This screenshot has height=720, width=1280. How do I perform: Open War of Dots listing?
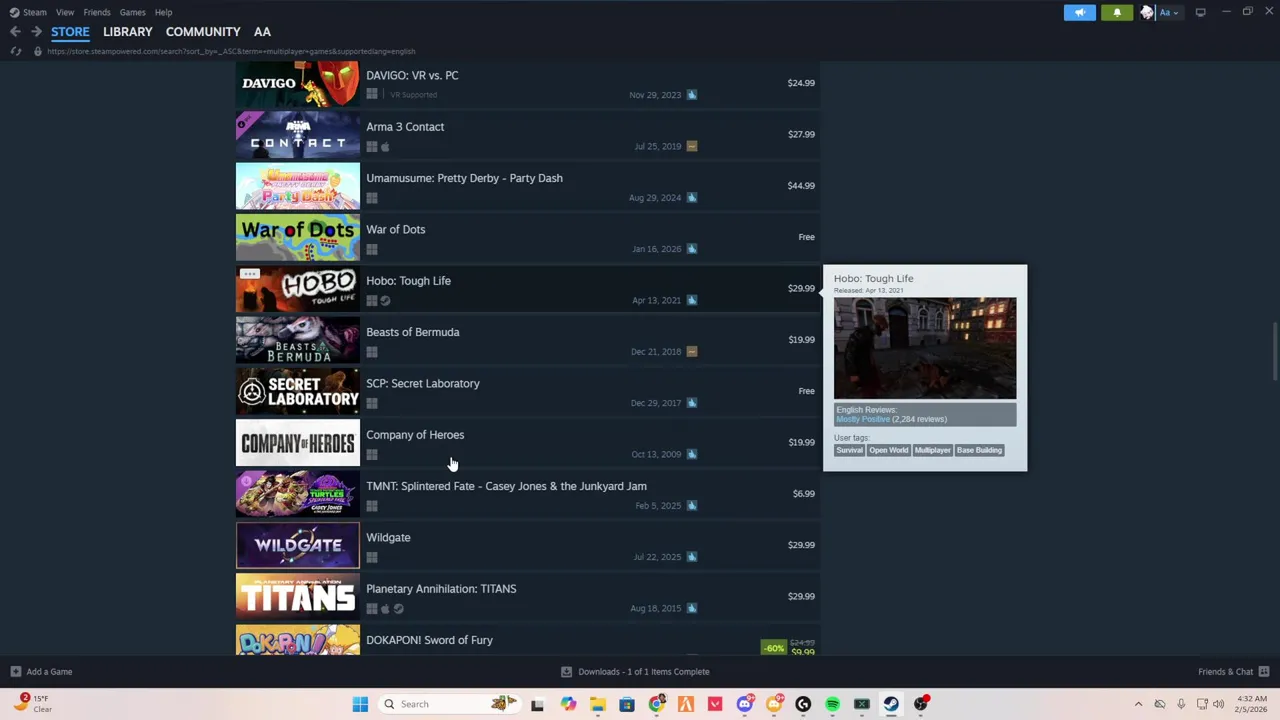coord(528,238)
